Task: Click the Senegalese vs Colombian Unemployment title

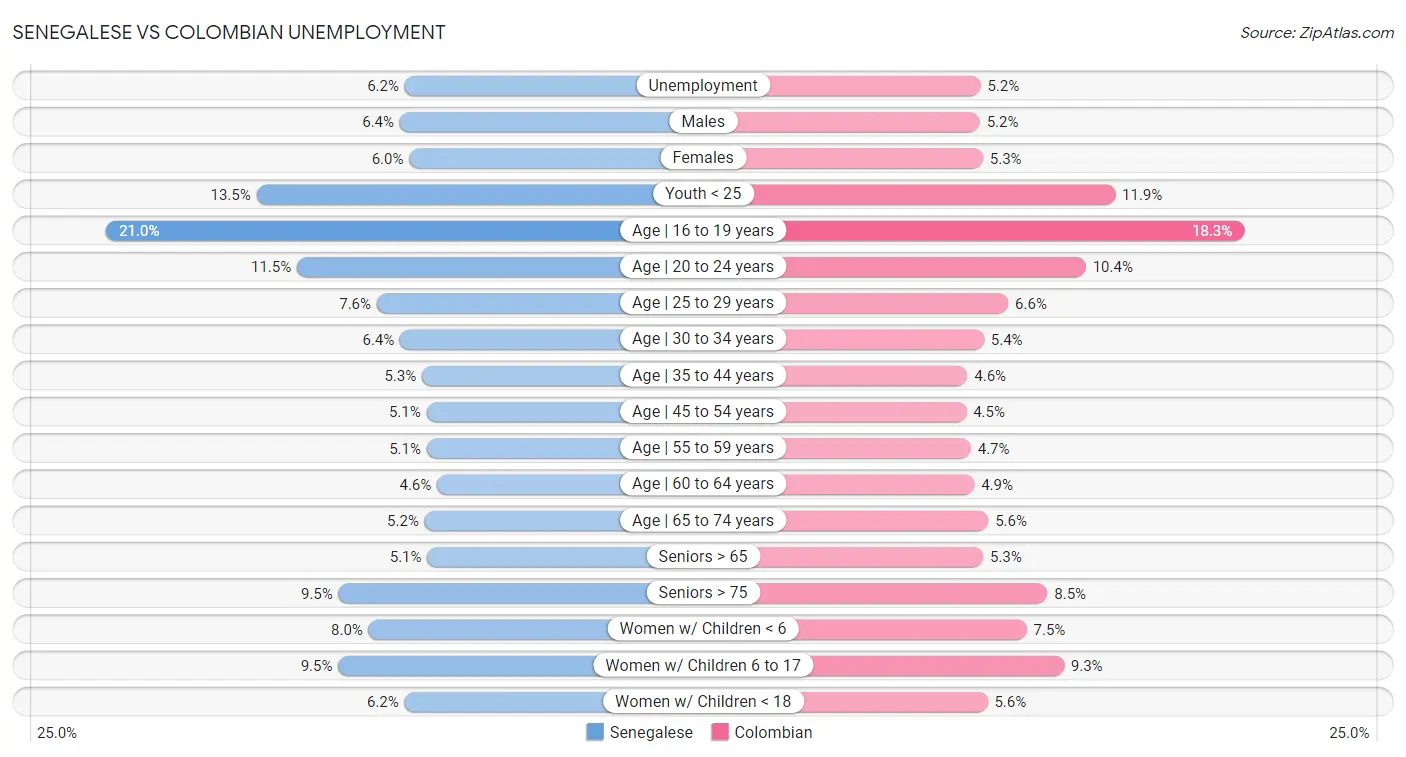Action: tap(229, 32)
